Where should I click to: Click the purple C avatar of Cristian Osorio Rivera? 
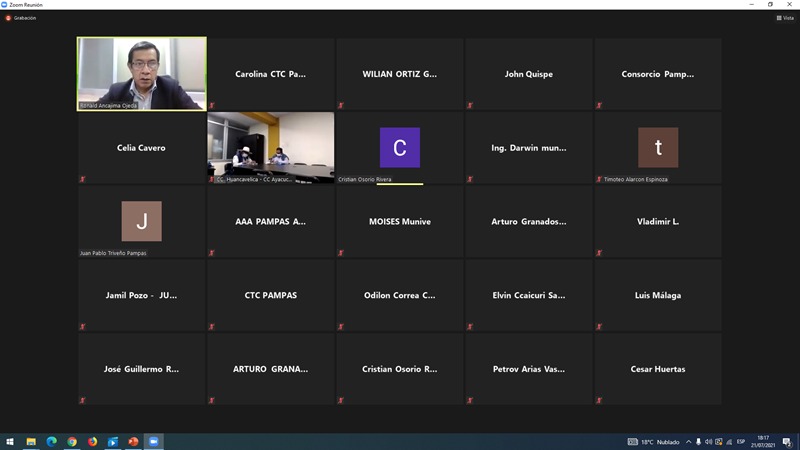tap(400, 148)
